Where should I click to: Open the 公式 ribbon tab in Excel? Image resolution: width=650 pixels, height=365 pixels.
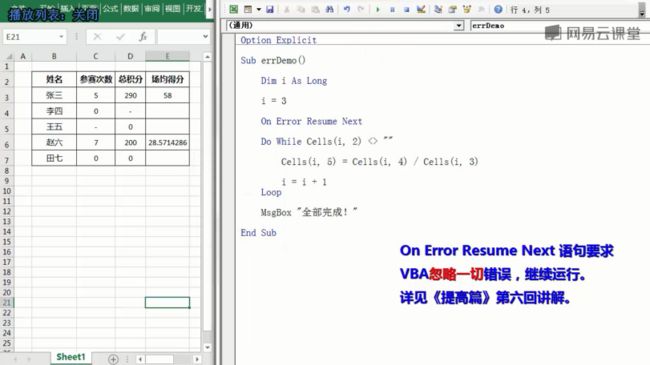tap(110, 8)
